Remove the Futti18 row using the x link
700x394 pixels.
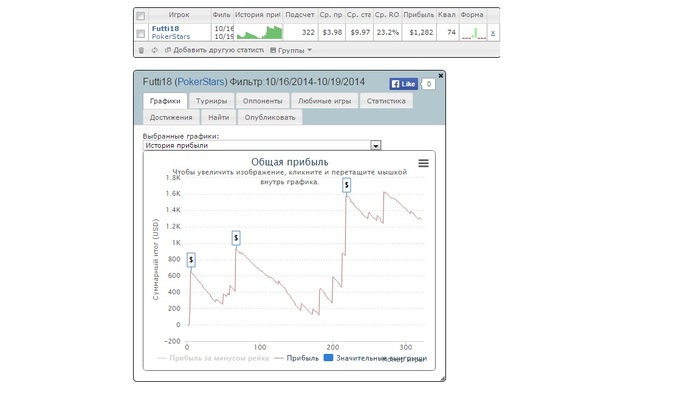493,33
